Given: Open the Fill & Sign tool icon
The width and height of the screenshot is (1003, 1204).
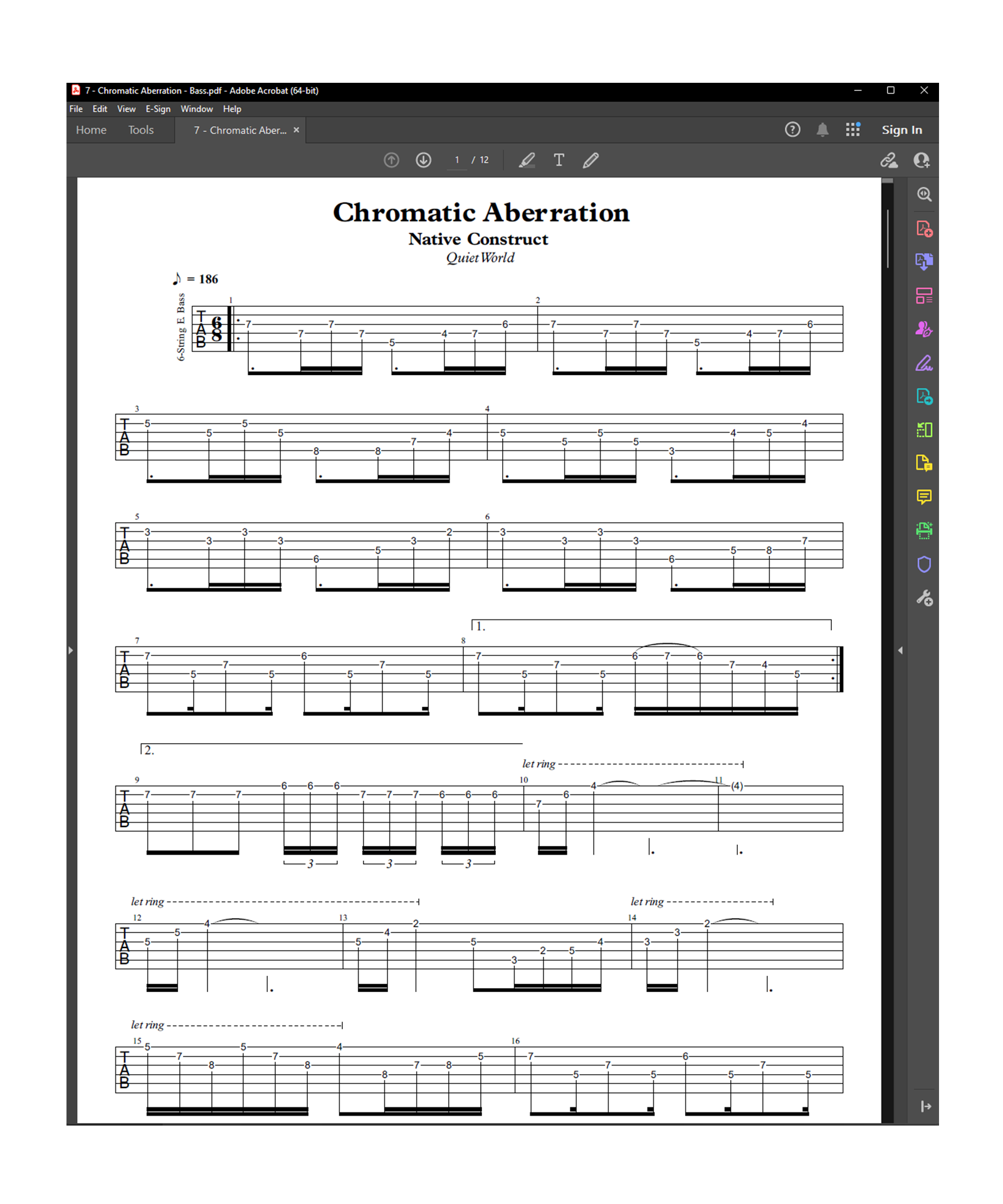Looking at the screenshot, I should point(923,363).
